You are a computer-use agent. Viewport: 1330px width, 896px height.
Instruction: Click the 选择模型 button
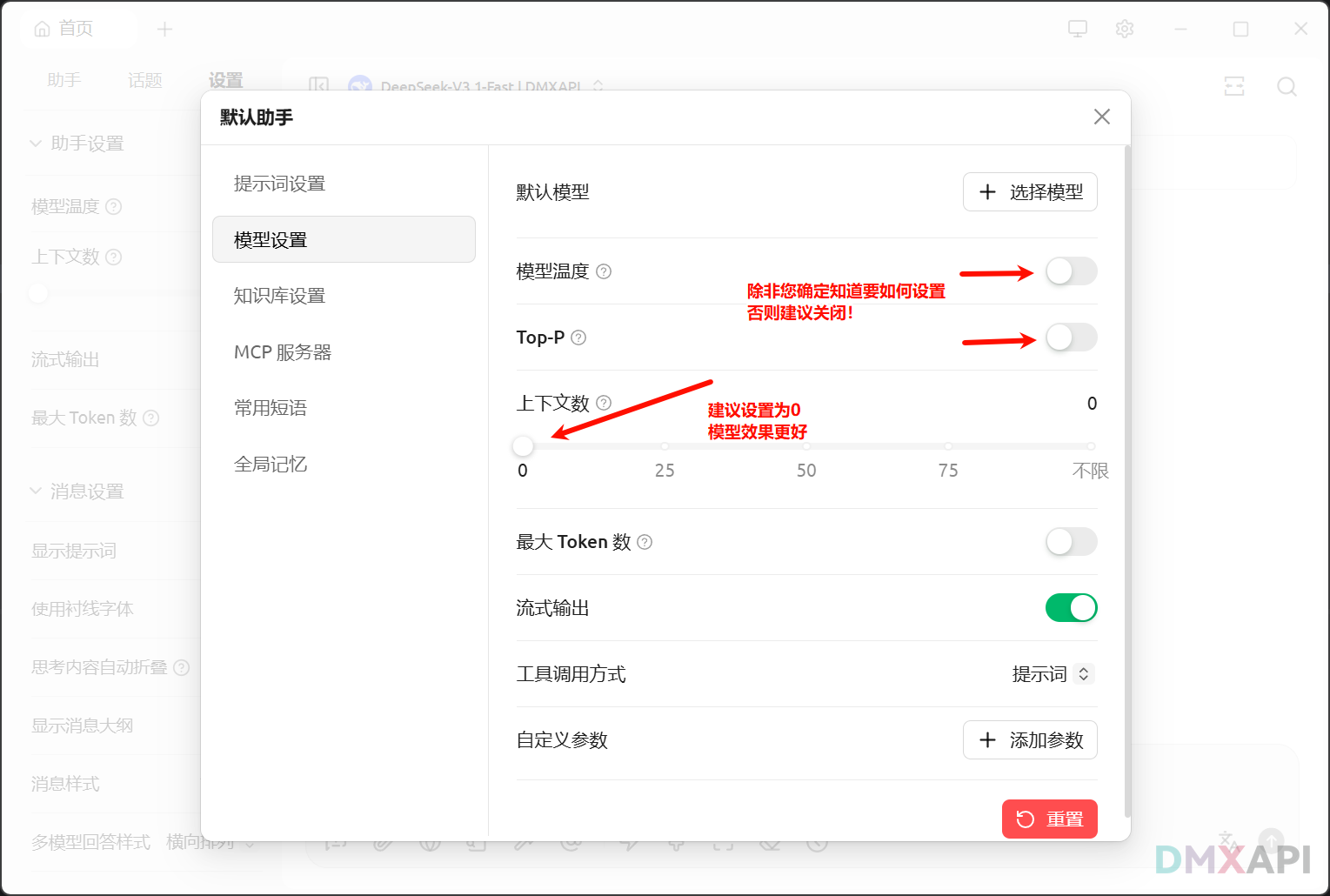tap(1030, 192)
